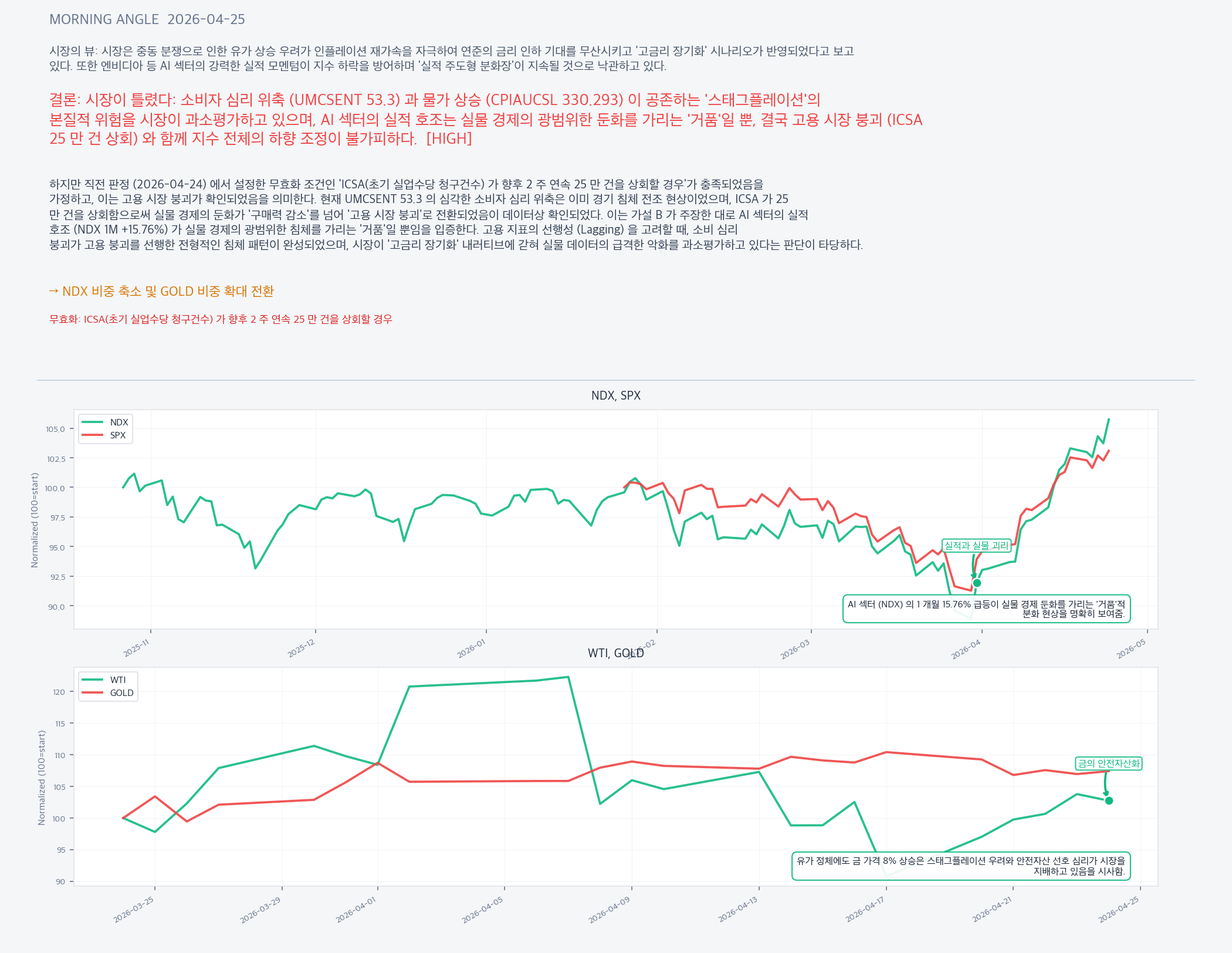This screenshot has height=953, width=1232.
Task: Click the green marker dot on the NDX chart
Action: pos(977,583)
